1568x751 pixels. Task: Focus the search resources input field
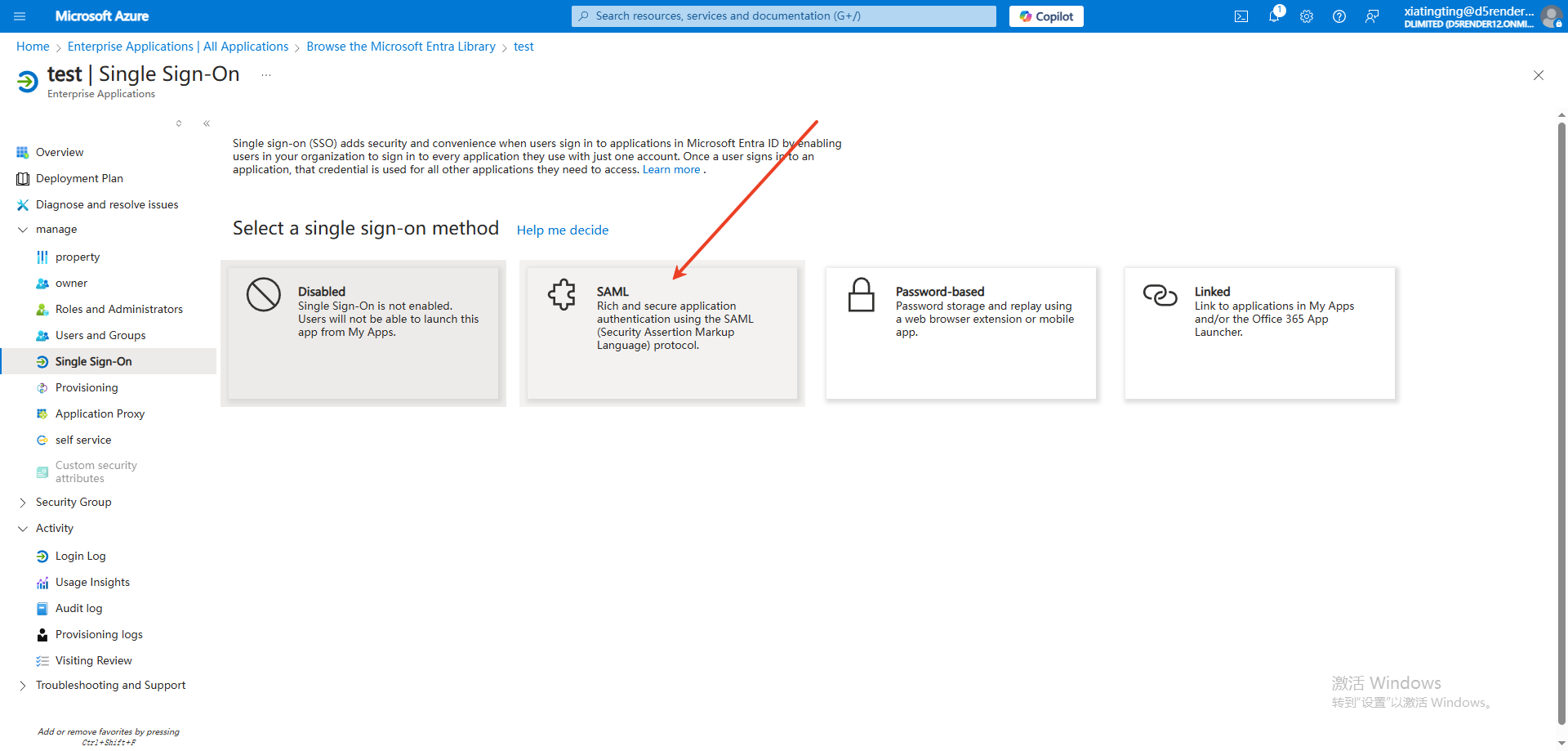coord(784,16)
